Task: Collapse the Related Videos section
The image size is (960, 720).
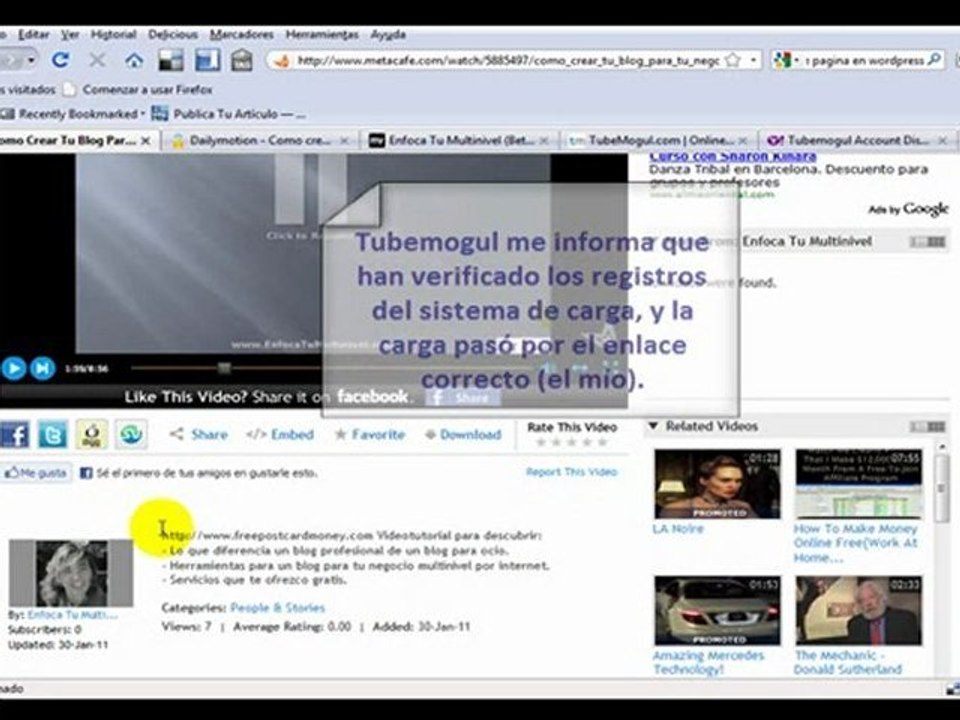Action: tap(653, 427)
